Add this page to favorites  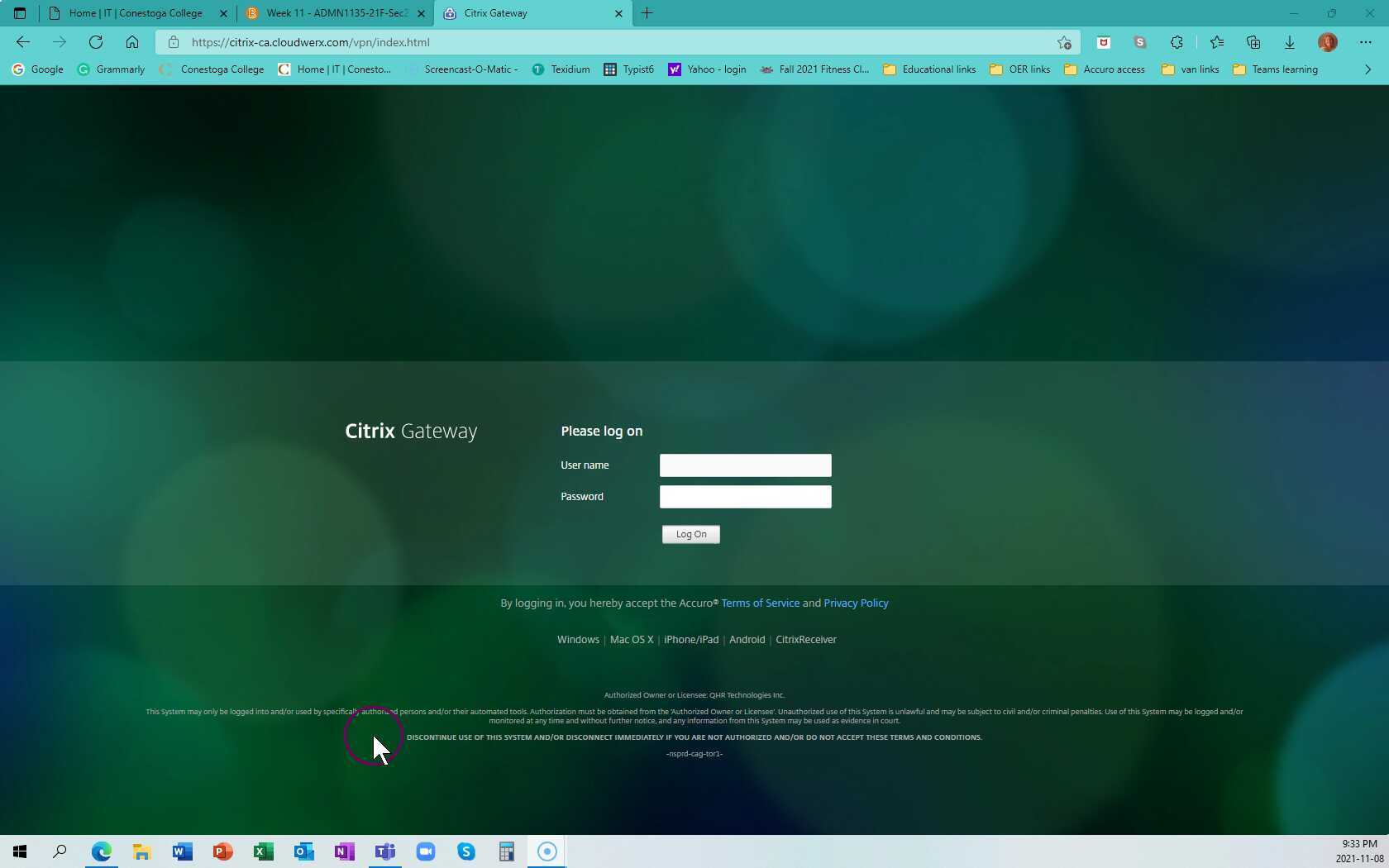pos(1064,42)
